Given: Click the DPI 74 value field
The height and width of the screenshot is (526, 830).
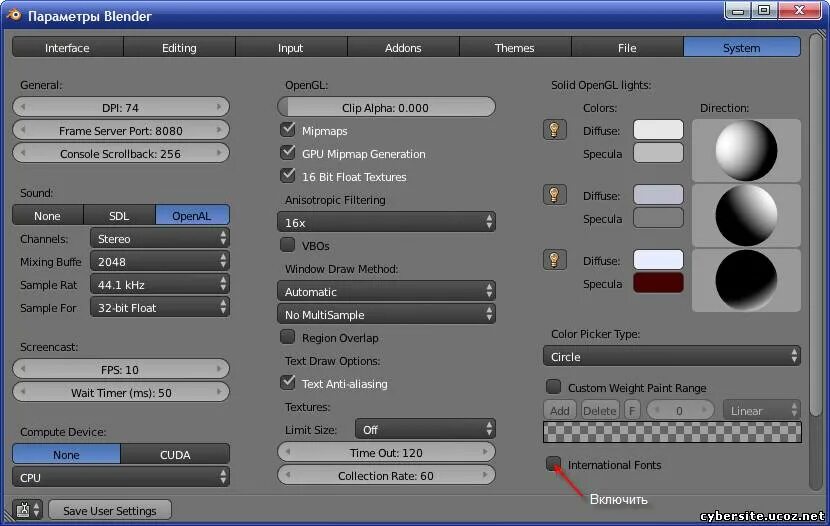Looking at the screenshot, I should (x=121, y=107).
